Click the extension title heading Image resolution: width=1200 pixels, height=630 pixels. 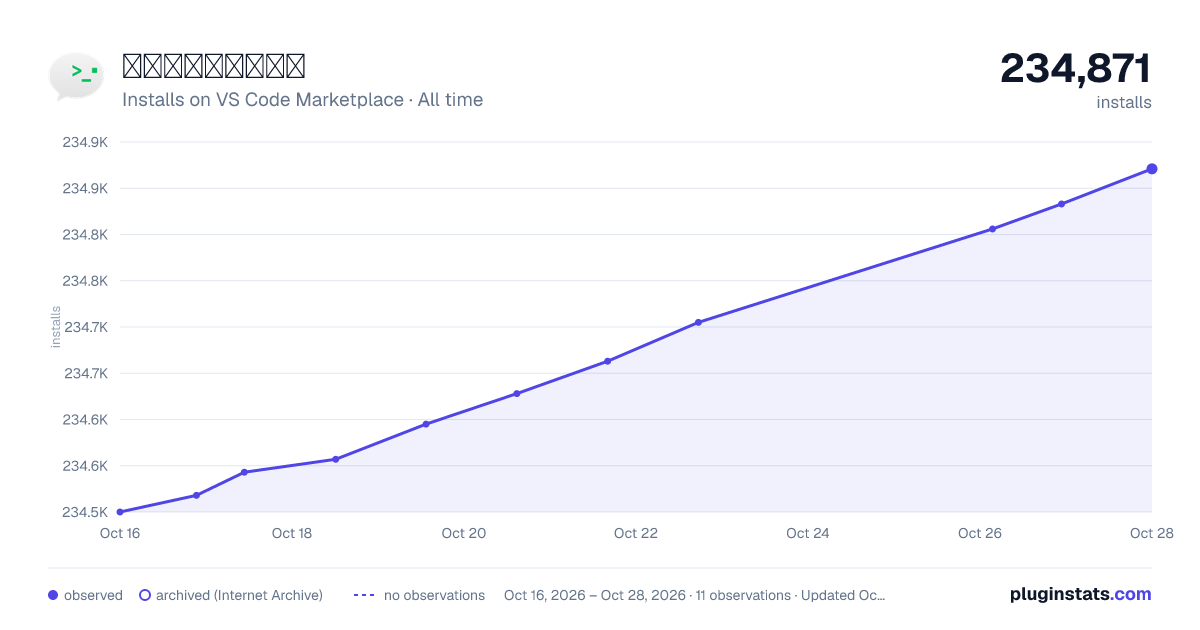pos(214,66)
